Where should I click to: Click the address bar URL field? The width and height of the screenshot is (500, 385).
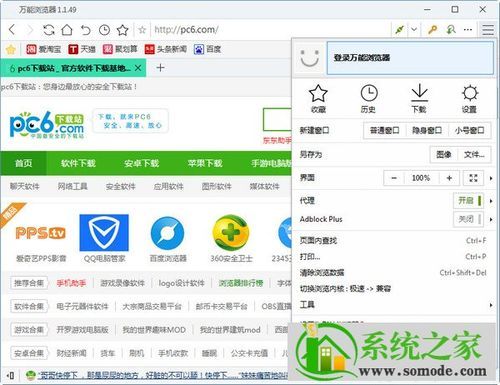270,30
